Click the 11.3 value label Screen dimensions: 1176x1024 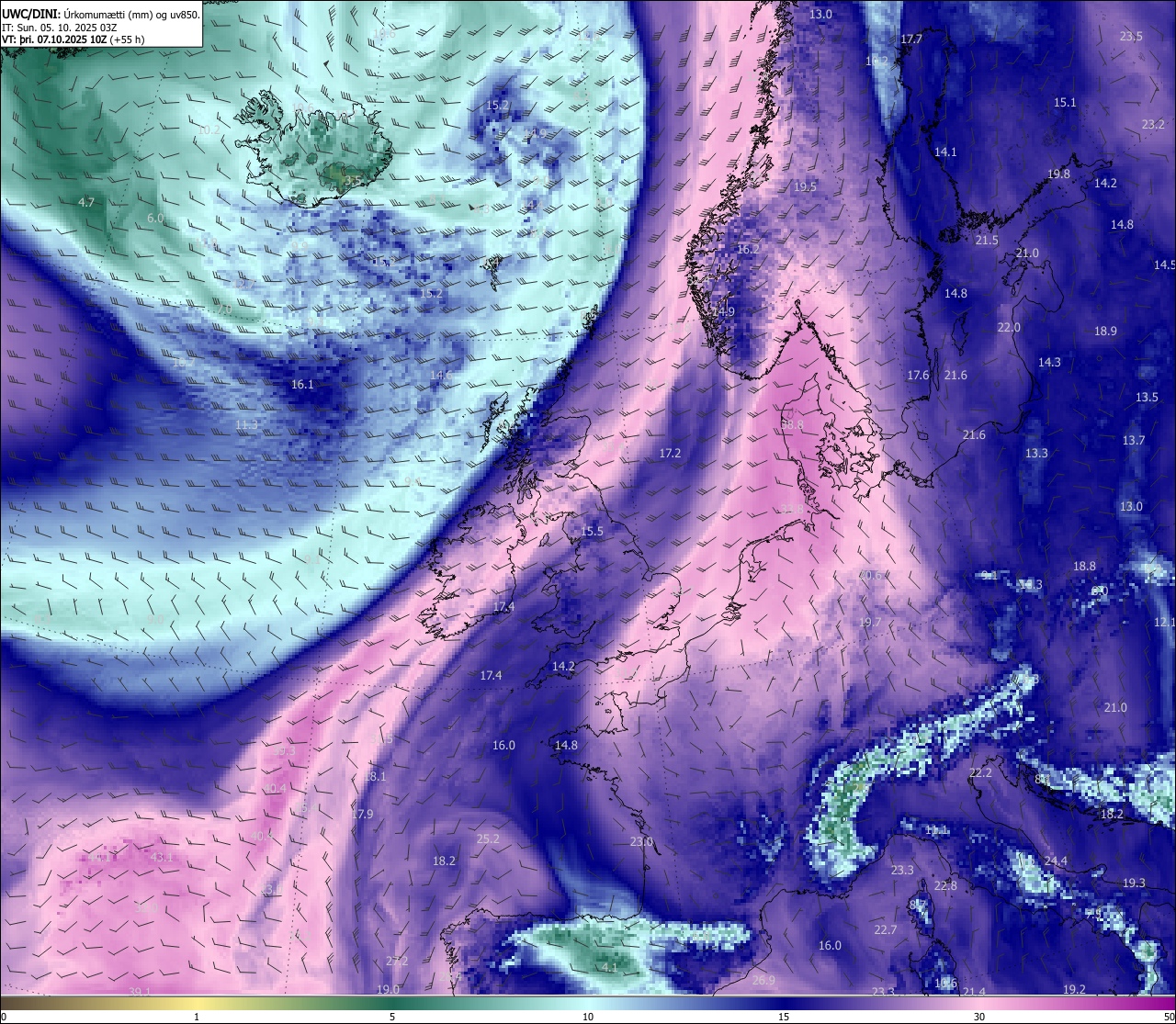pyautogui.click(x=247, y=424)
